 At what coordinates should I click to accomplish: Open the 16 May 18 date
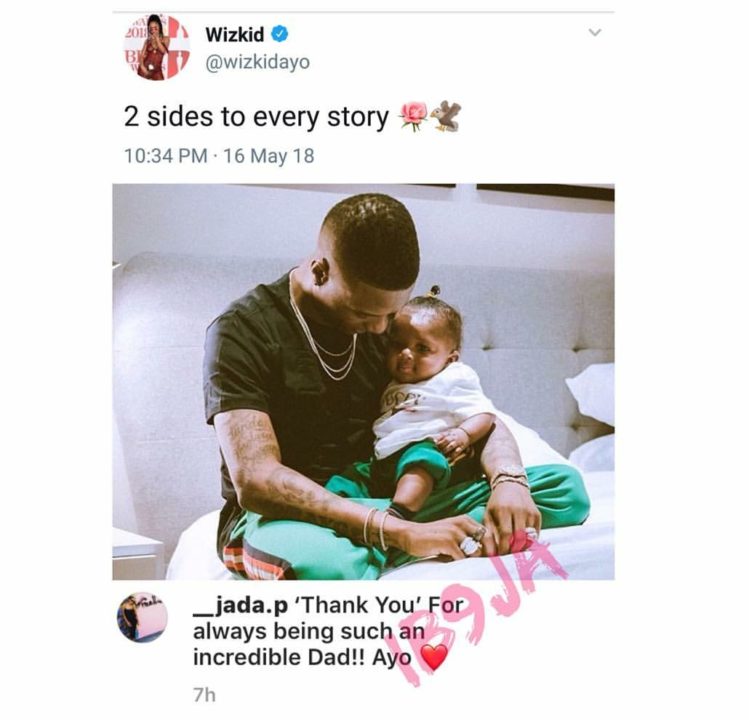click(x=269, y=156)
